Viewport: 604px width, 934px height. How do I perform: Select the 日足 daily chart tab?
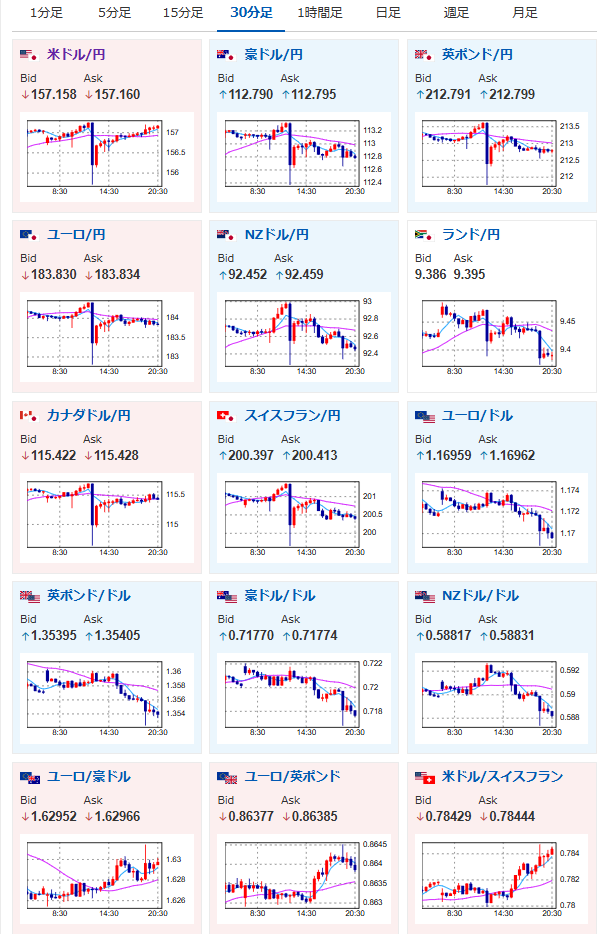(388, 13)
